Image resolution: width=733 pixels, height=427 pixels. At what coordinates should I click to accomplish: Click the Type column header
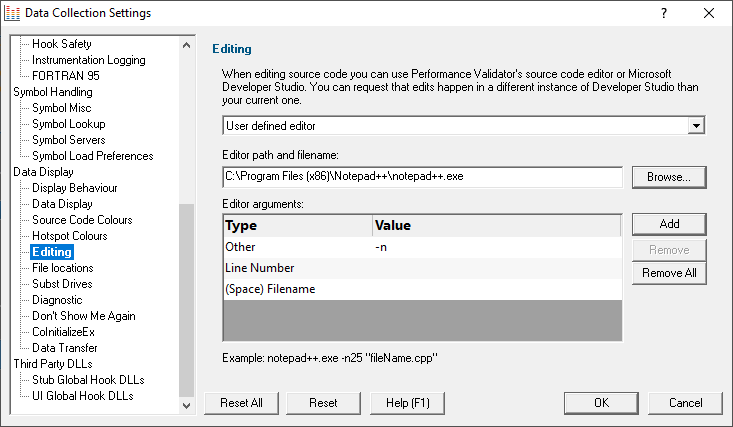298,225
